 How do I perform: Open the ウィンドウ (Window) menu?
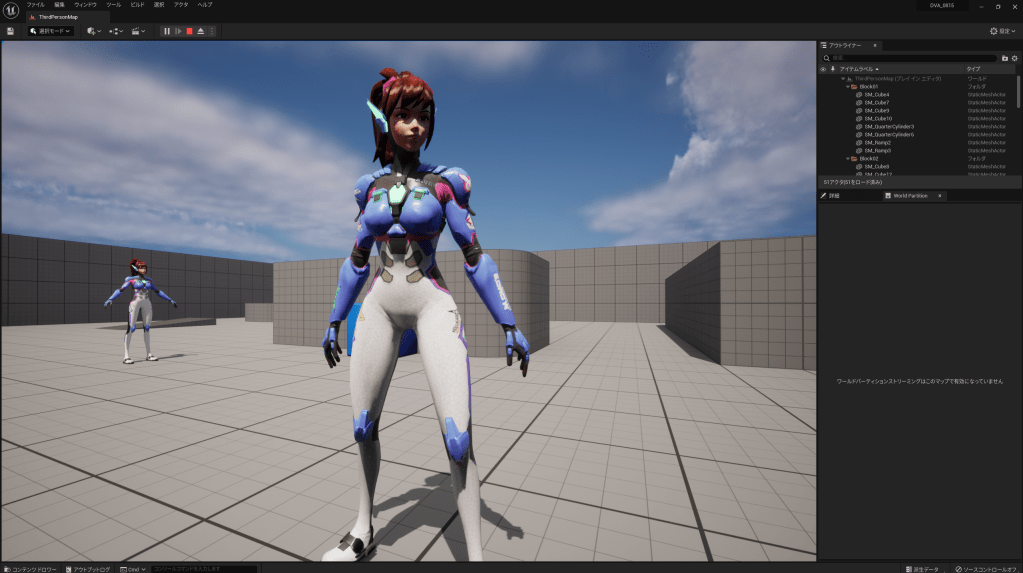85,5
